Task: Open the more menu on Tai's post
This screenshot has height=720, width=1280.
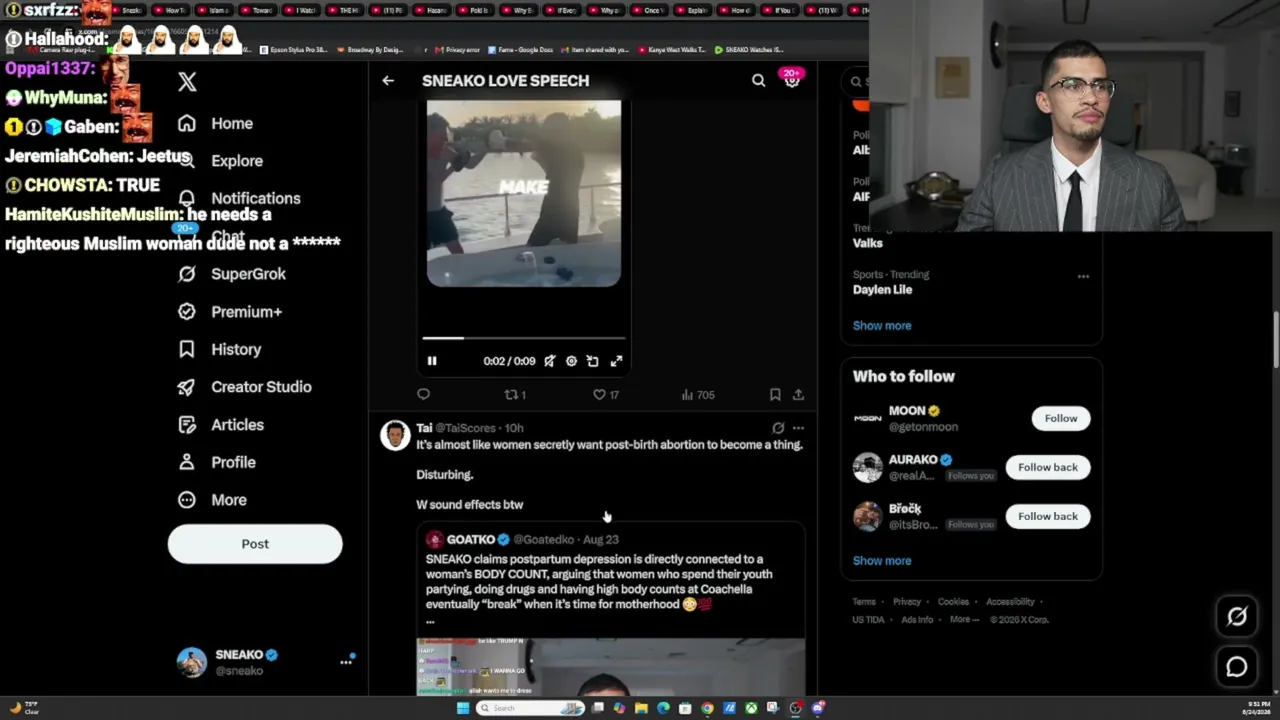Action: point(798,428)
